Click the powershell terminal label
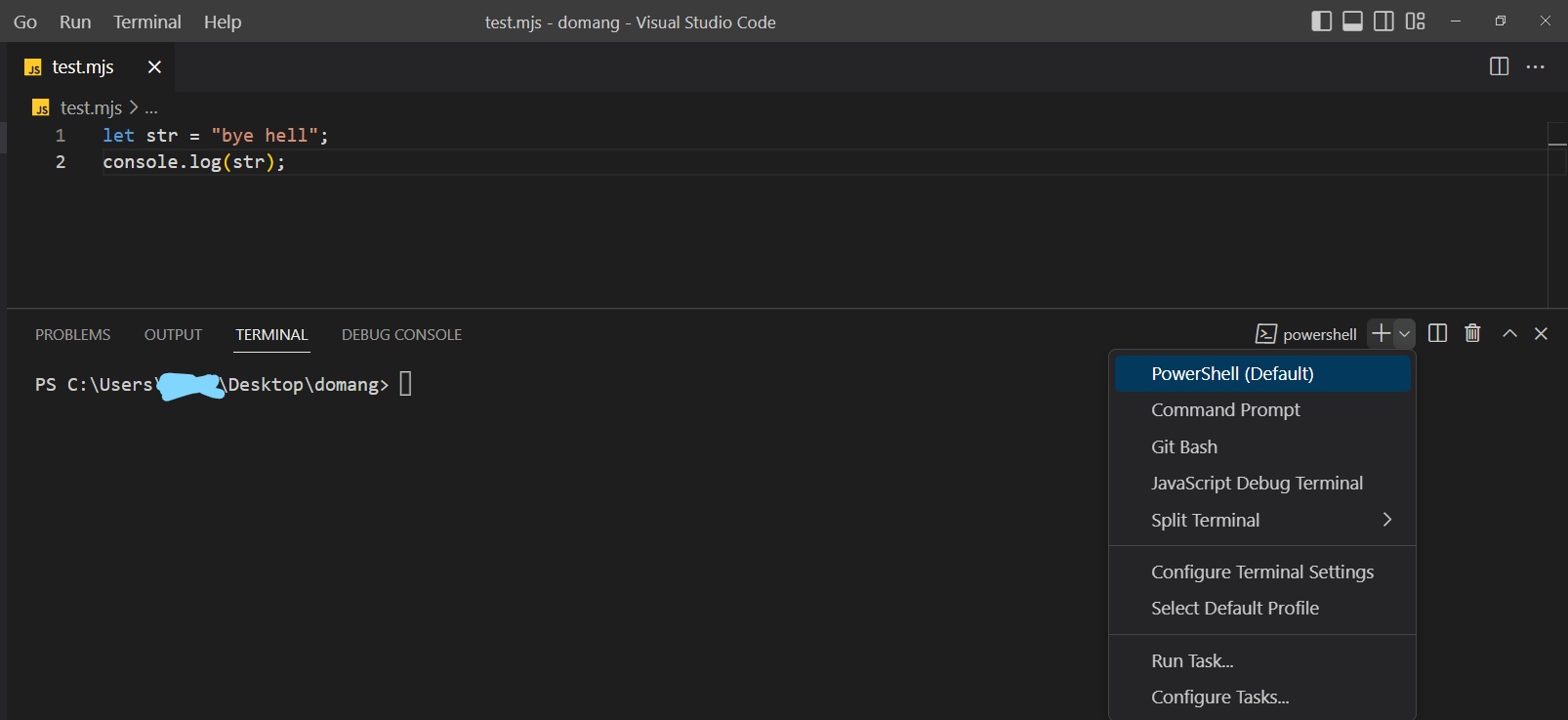Screen dimensions: 1568x720 click(1305, 334)
